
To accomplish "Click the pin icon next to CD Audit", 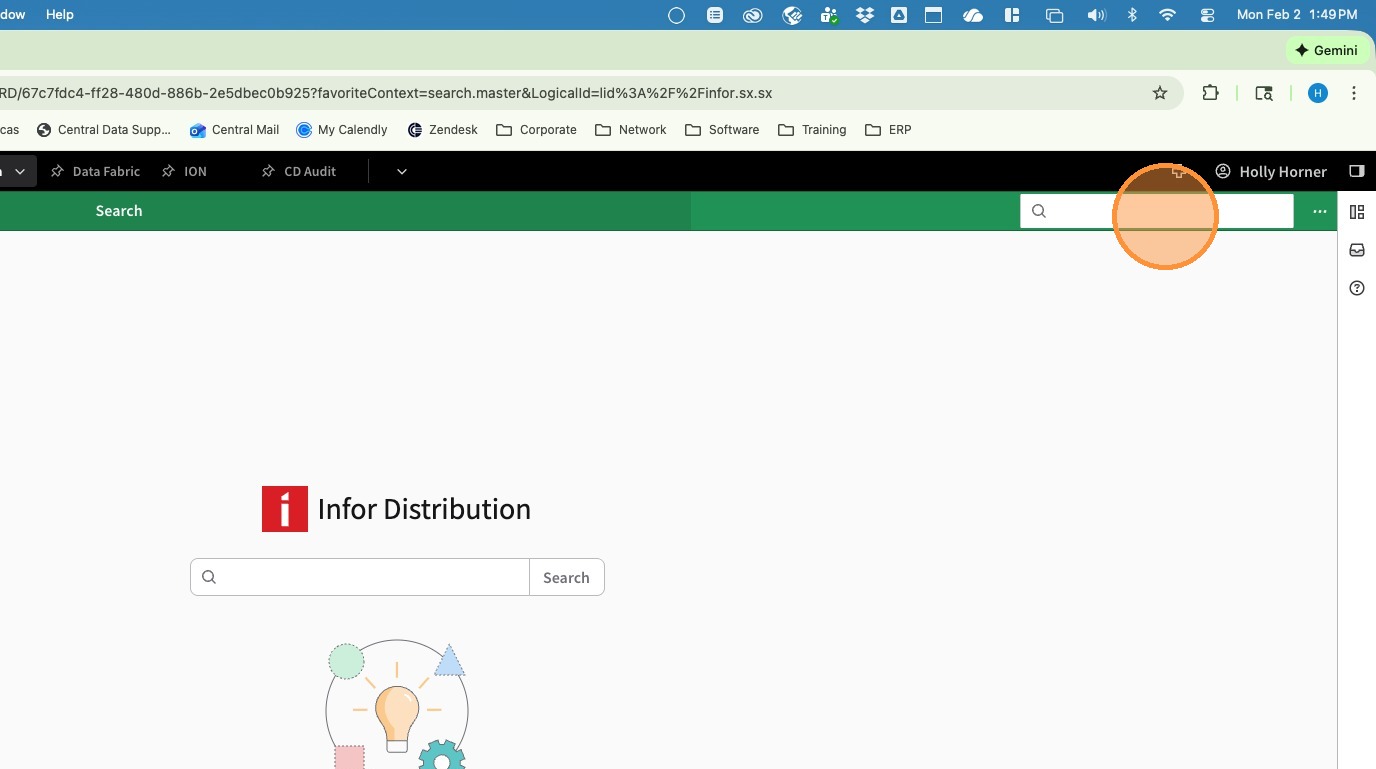I will click(x=268, y=171).
